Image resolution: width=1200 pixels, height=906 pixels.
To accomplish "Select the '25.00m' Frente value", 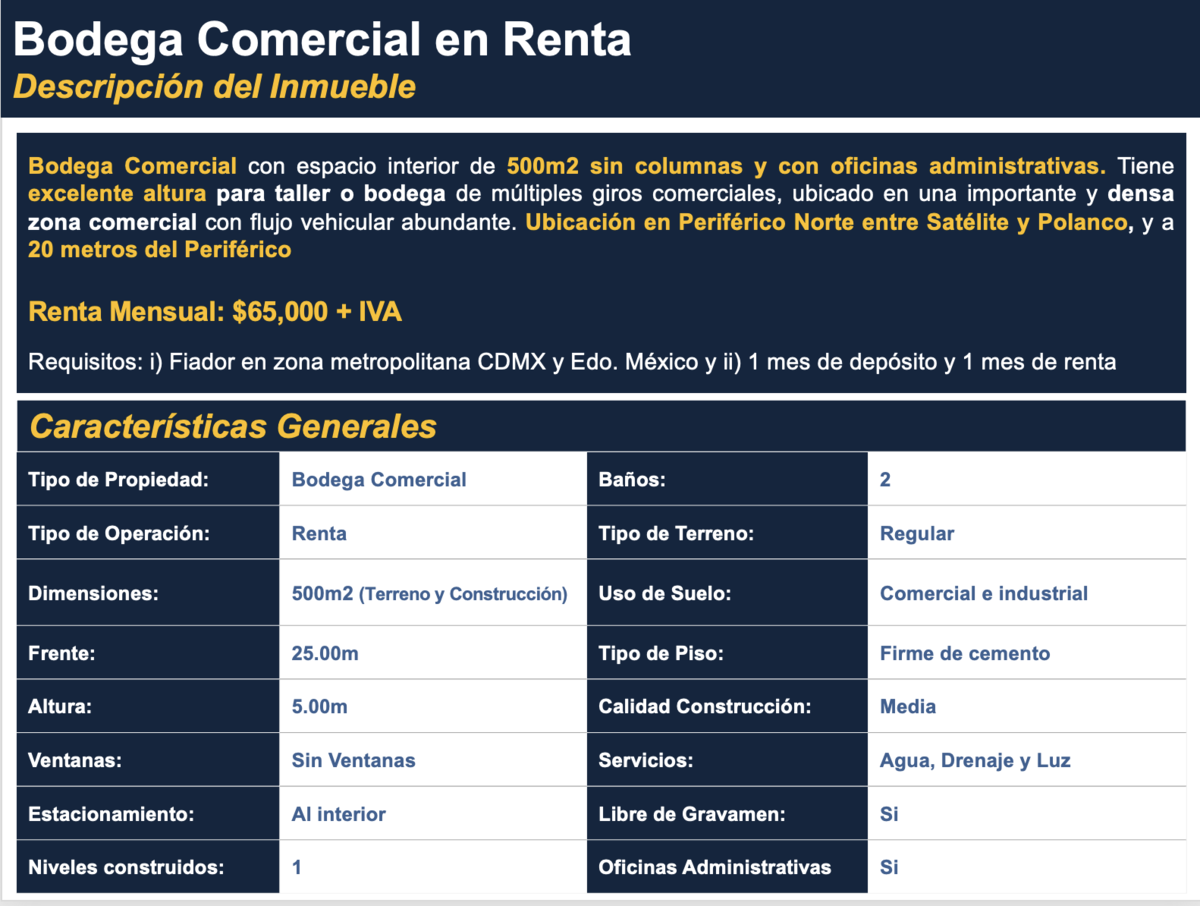I will click(325, 653).
